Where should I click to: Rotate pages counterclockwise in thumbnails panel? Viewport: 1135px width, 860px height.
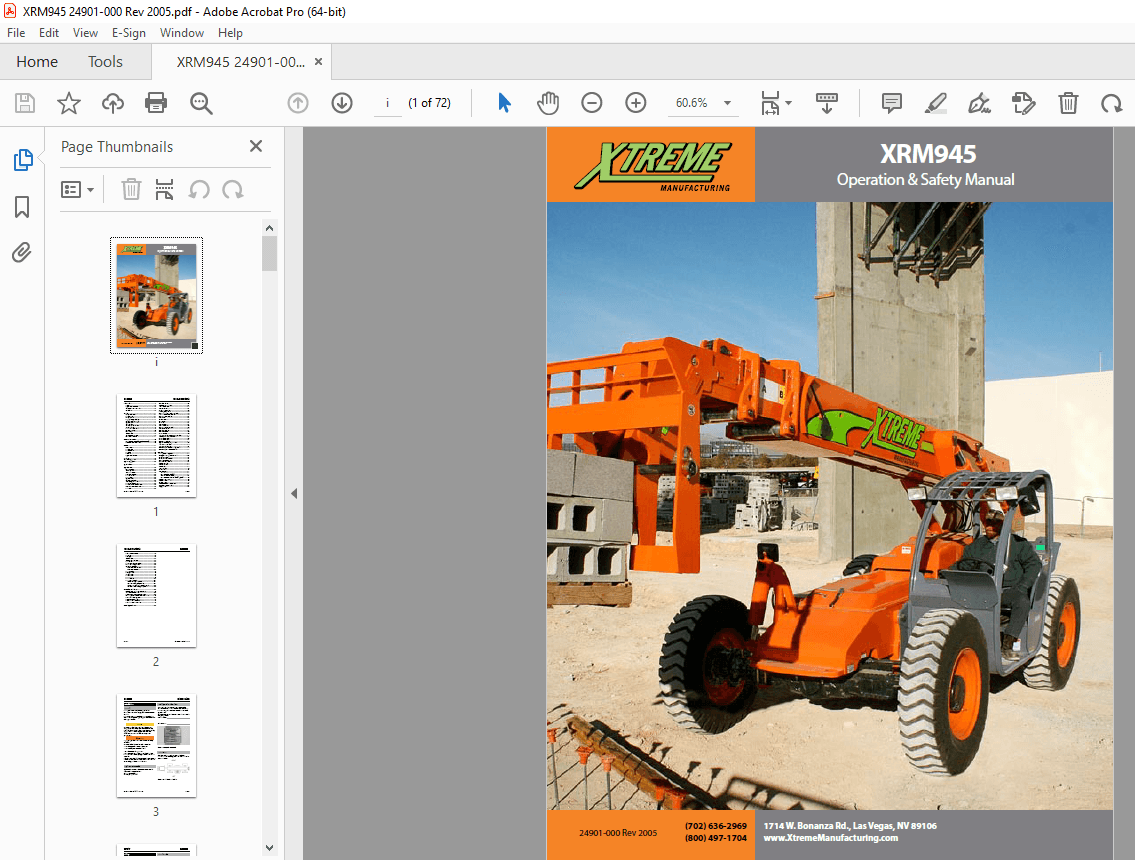click(x=195, y=189)
